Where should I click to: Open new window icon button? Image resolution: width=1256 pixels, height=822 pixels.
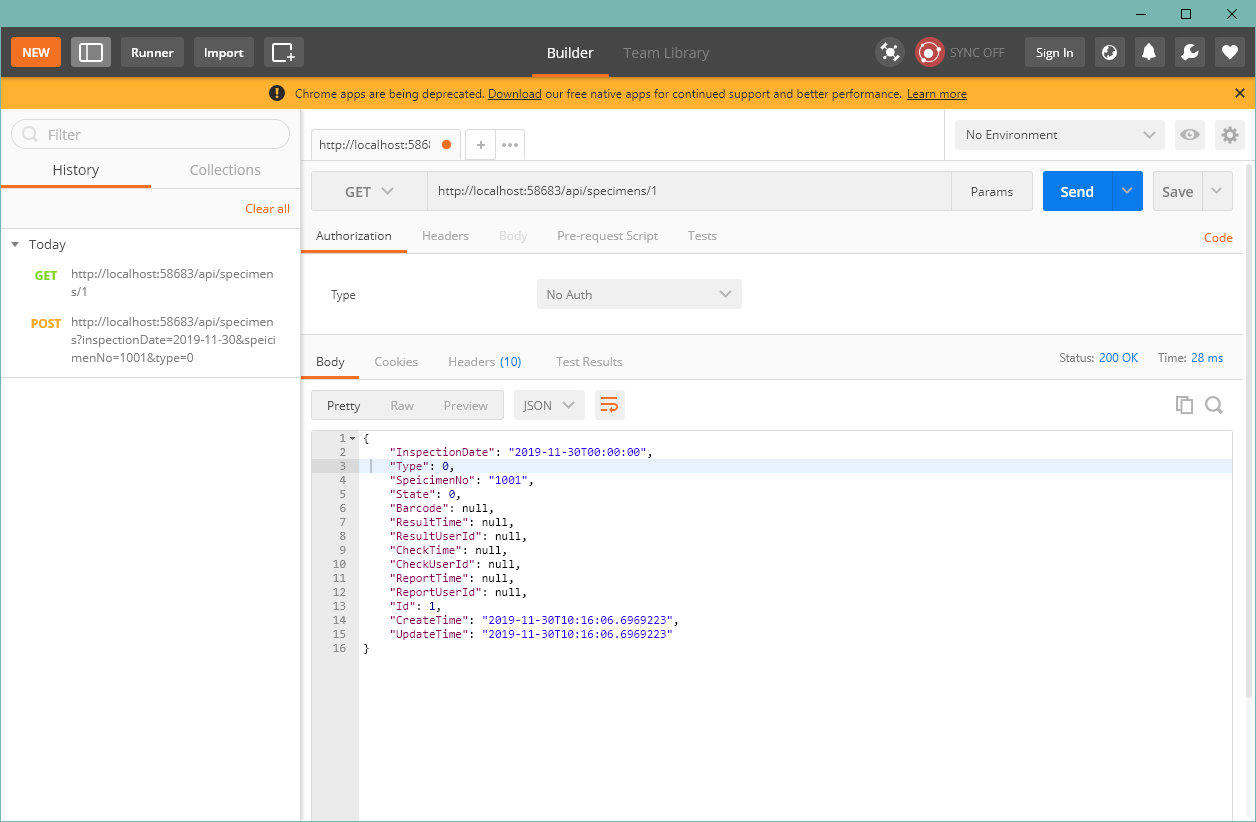click(x=284, y=52)
